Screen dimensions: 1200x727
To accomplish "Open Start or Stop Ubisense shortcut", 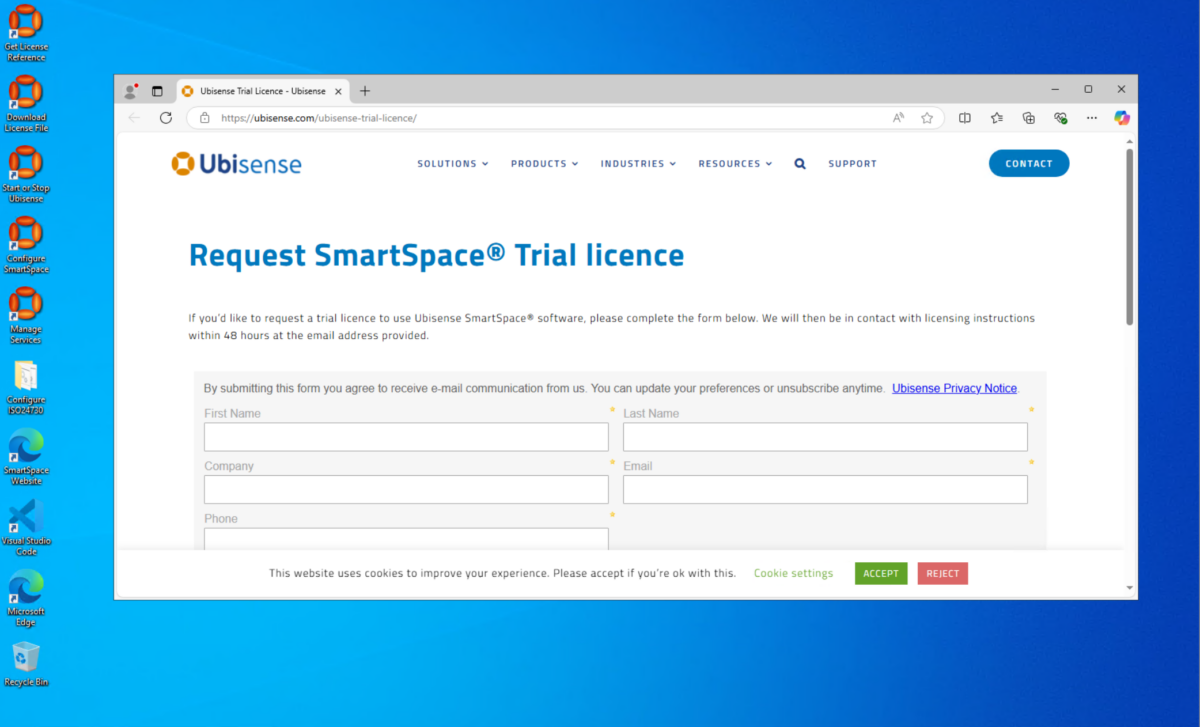I will pyautogui.click(x=26, y=173).
